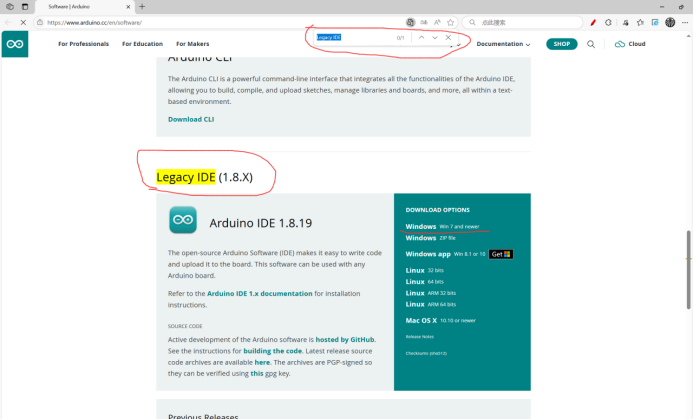The height and width of the screenshot is (420, 693).
Task: Expand the Documentation dropdown menu
Action: 503,44
